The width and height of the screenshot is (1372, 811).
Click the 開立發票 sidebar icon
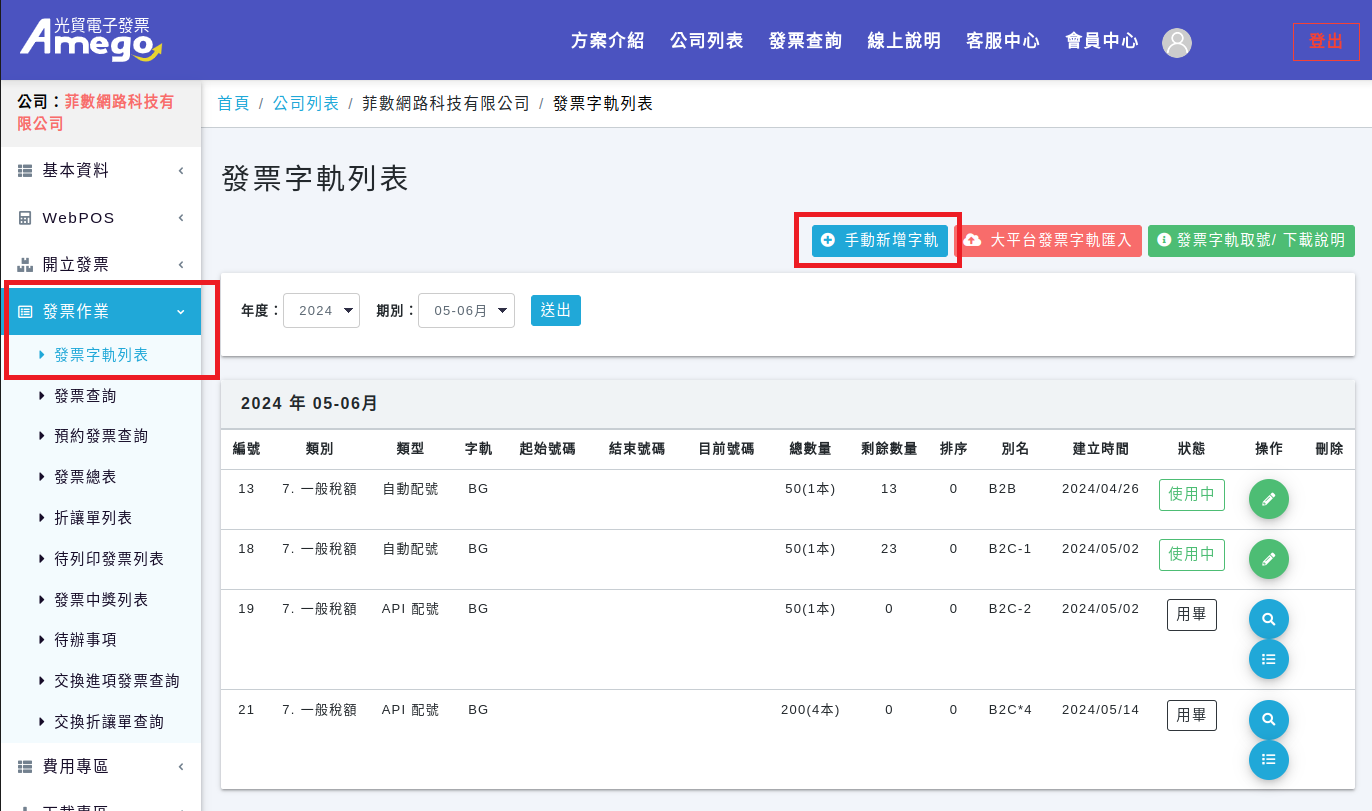tap(26, 265)
